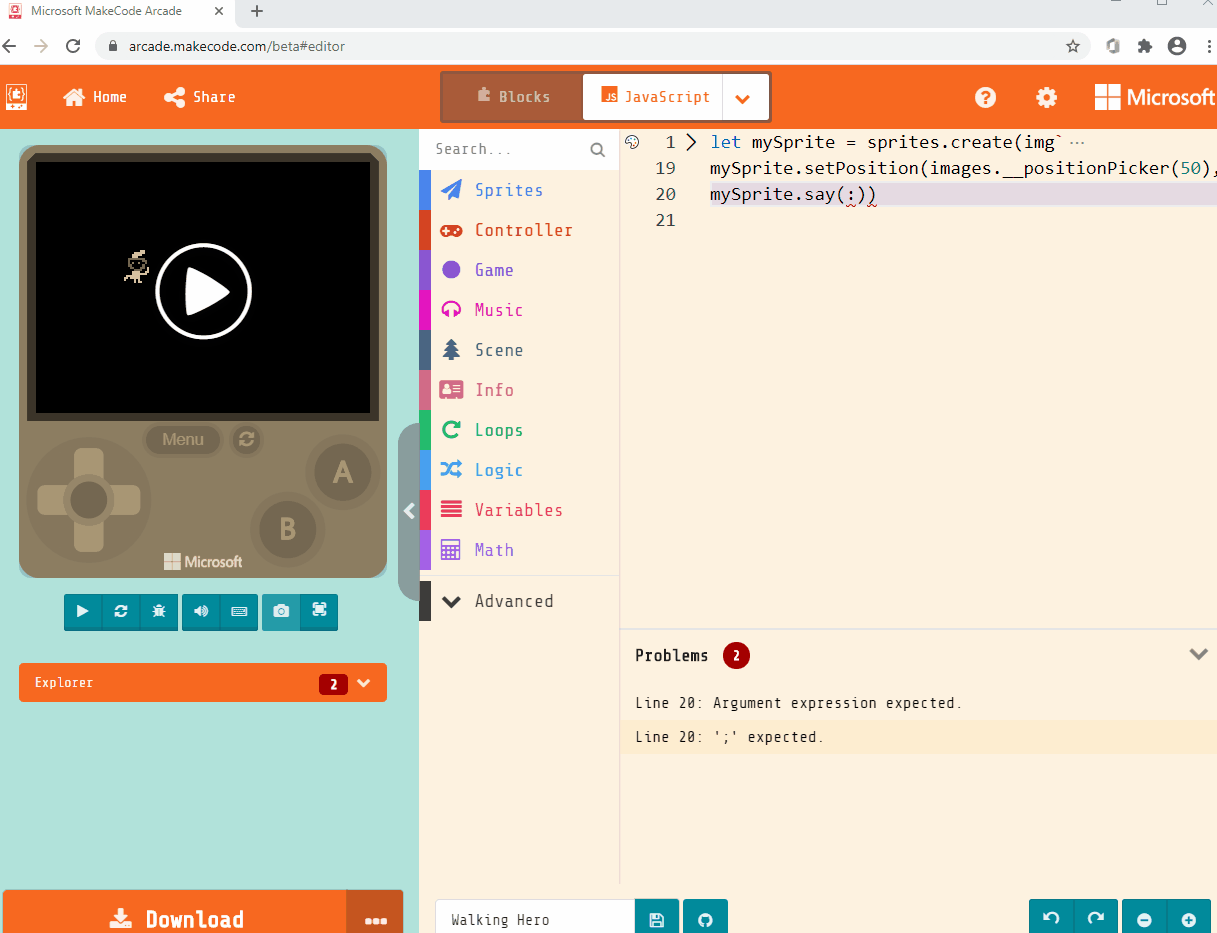Open the Music category

pos(520,310)
